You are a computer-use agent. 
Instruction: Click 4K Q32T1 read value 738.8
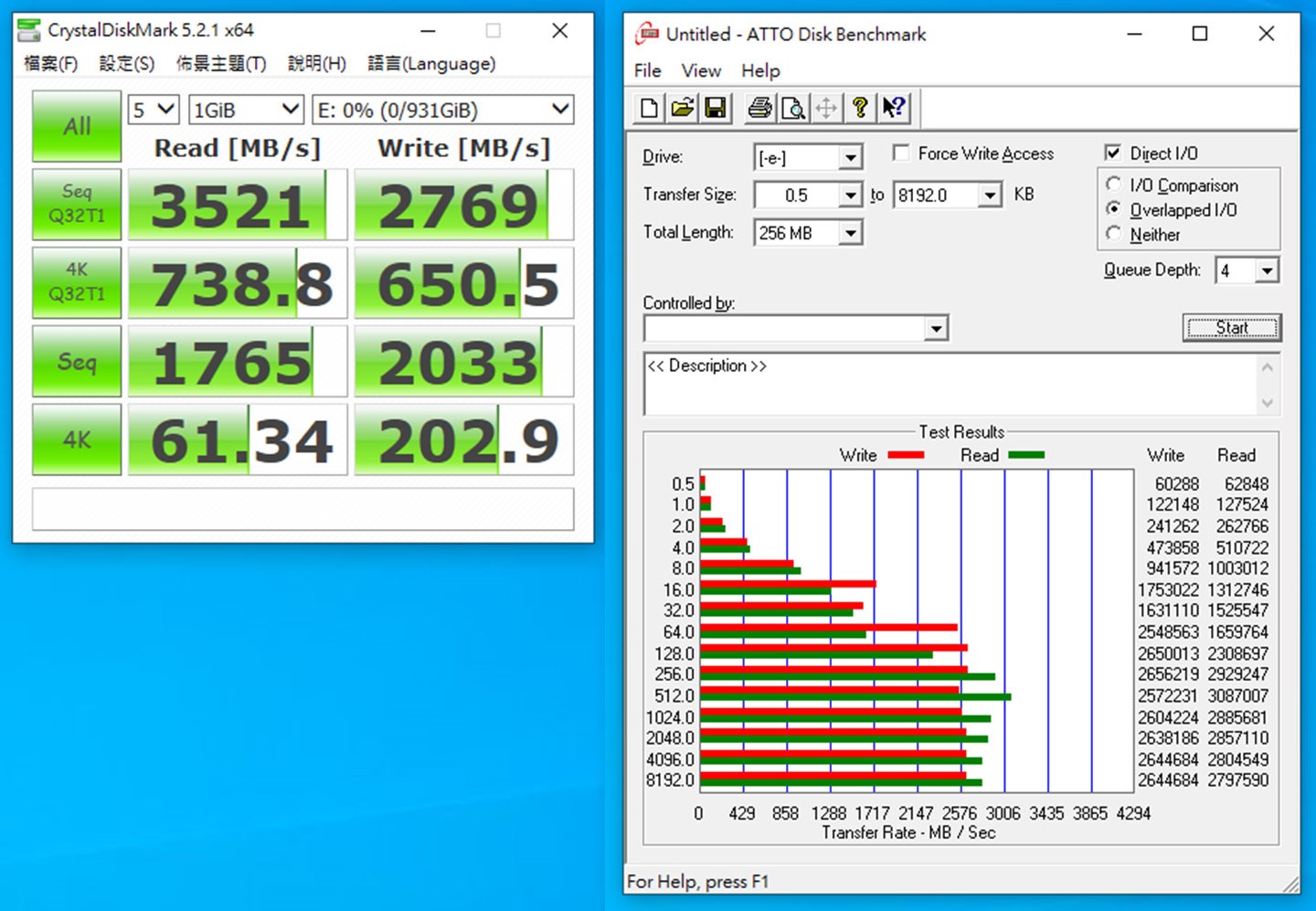tap(238, 283)
